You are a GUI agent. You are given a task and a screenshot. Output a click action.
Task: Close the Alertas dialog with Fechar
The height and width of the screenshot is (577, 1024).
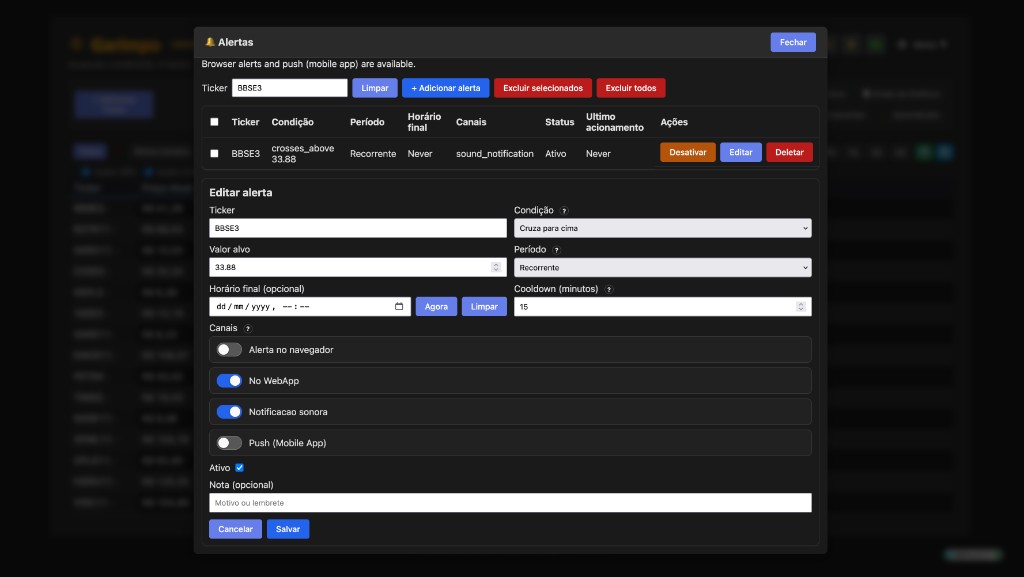coord(793,42)
